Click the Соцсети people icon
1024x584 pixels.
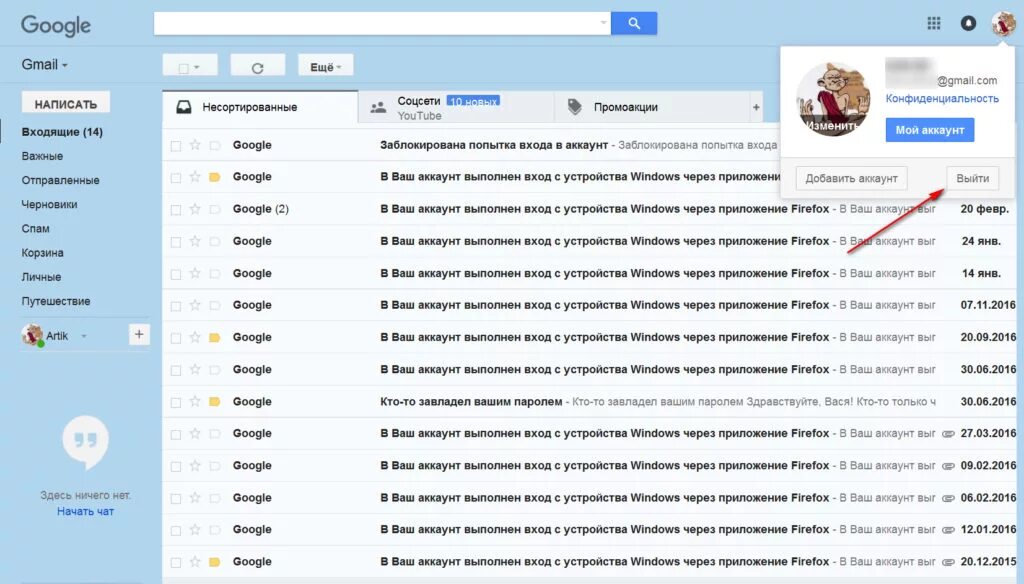point(378,108)
